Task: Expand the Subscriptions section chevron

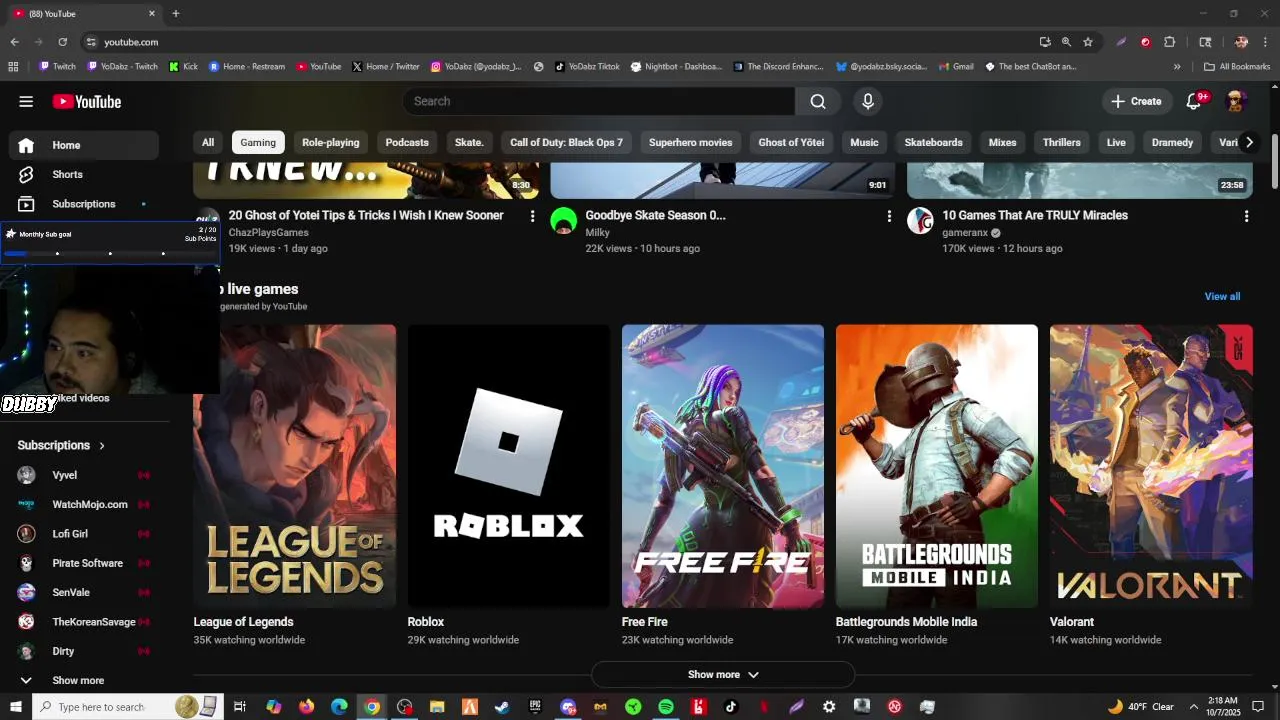Action: coord(102,446)
